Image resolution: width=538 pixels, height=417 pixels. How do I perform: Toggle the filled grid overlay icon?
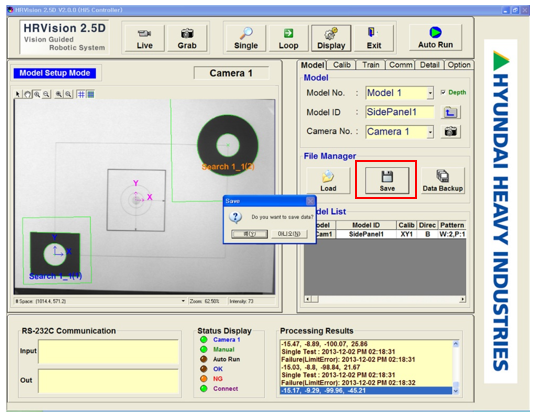90,94
